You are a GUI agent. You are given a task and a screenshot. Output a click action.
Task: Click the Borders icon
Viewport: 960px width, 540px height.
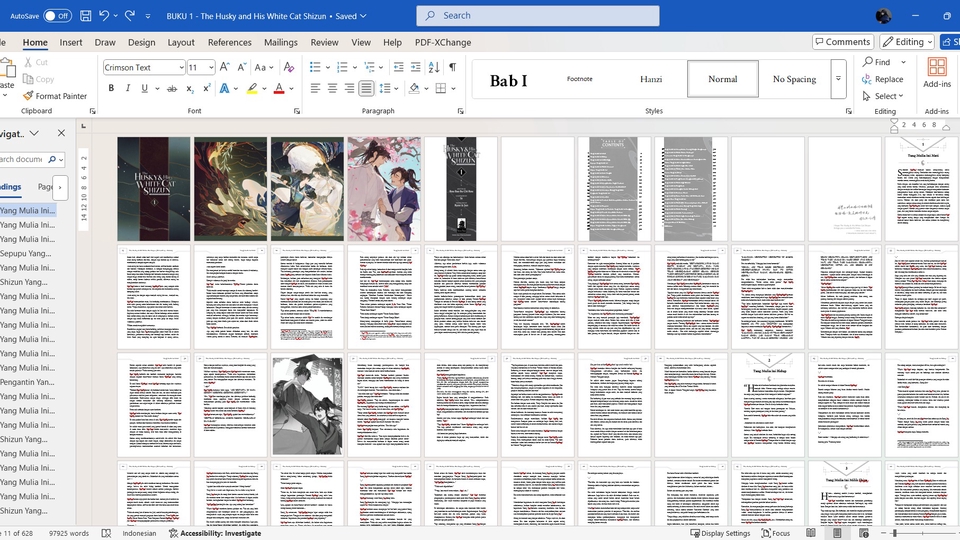click(441, 88)
